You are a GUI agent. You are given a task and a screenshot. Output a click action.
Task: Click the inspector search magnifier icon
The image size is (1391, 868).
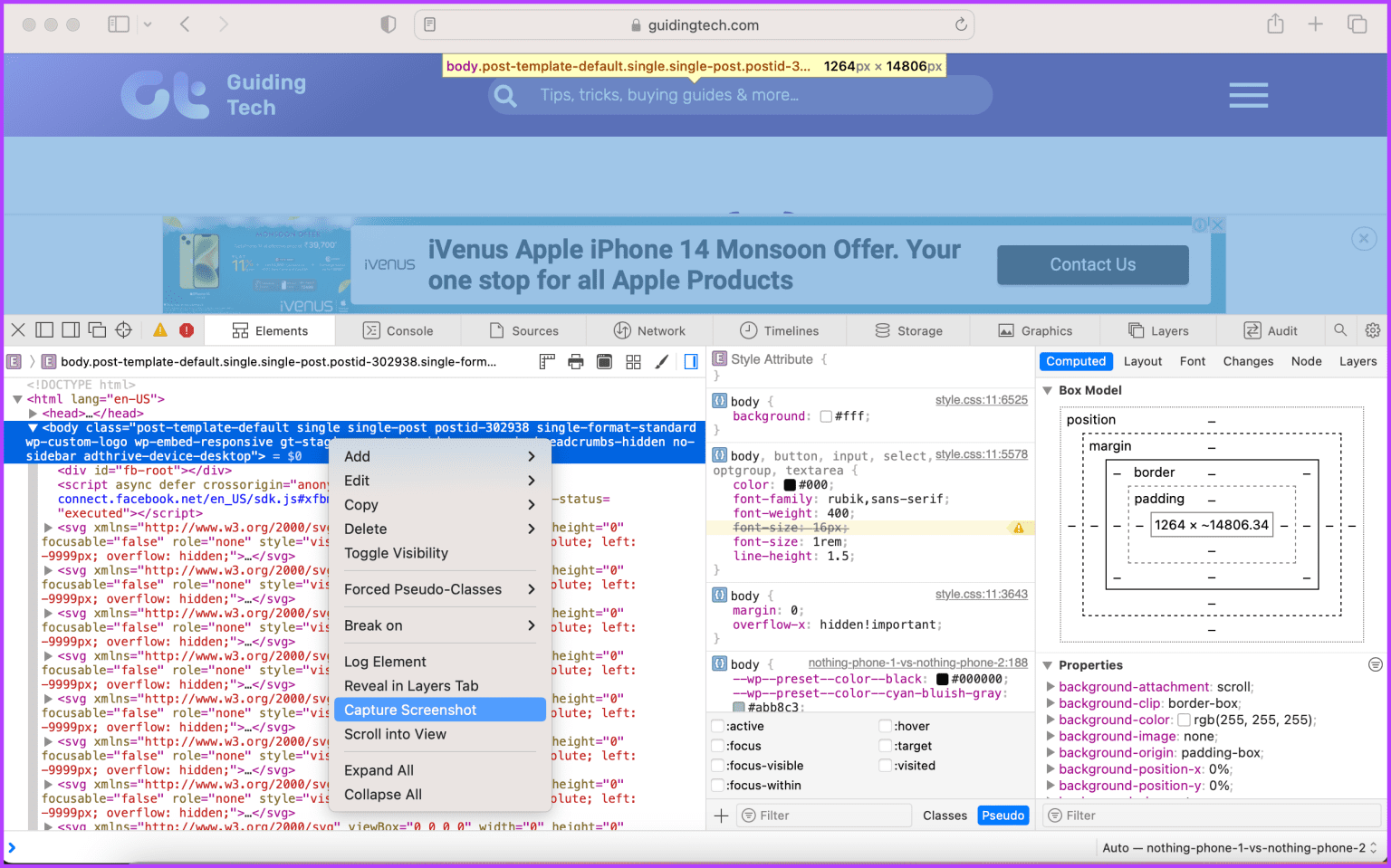pos(1340,330)
